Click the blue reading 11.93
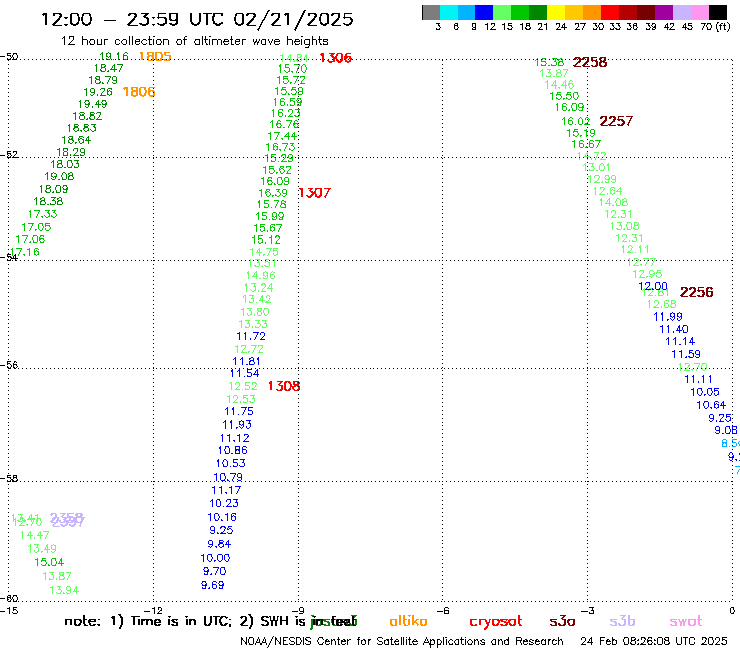 [237, 425]
